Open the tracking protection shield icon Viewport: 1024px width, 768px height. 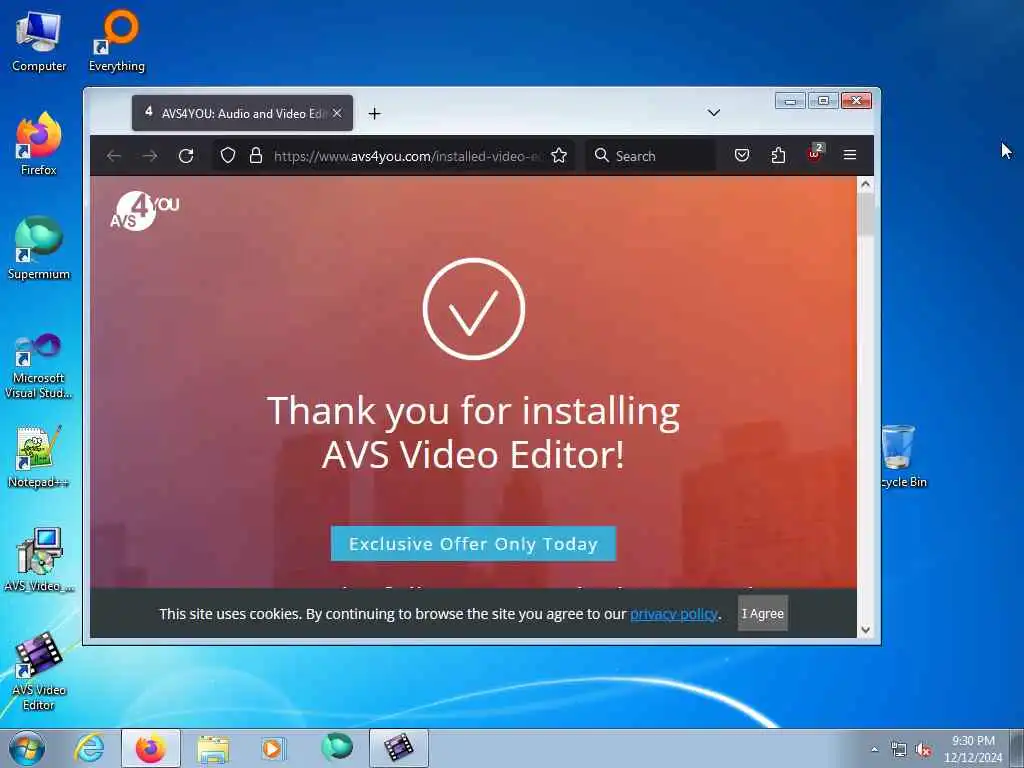coord(227,155)
